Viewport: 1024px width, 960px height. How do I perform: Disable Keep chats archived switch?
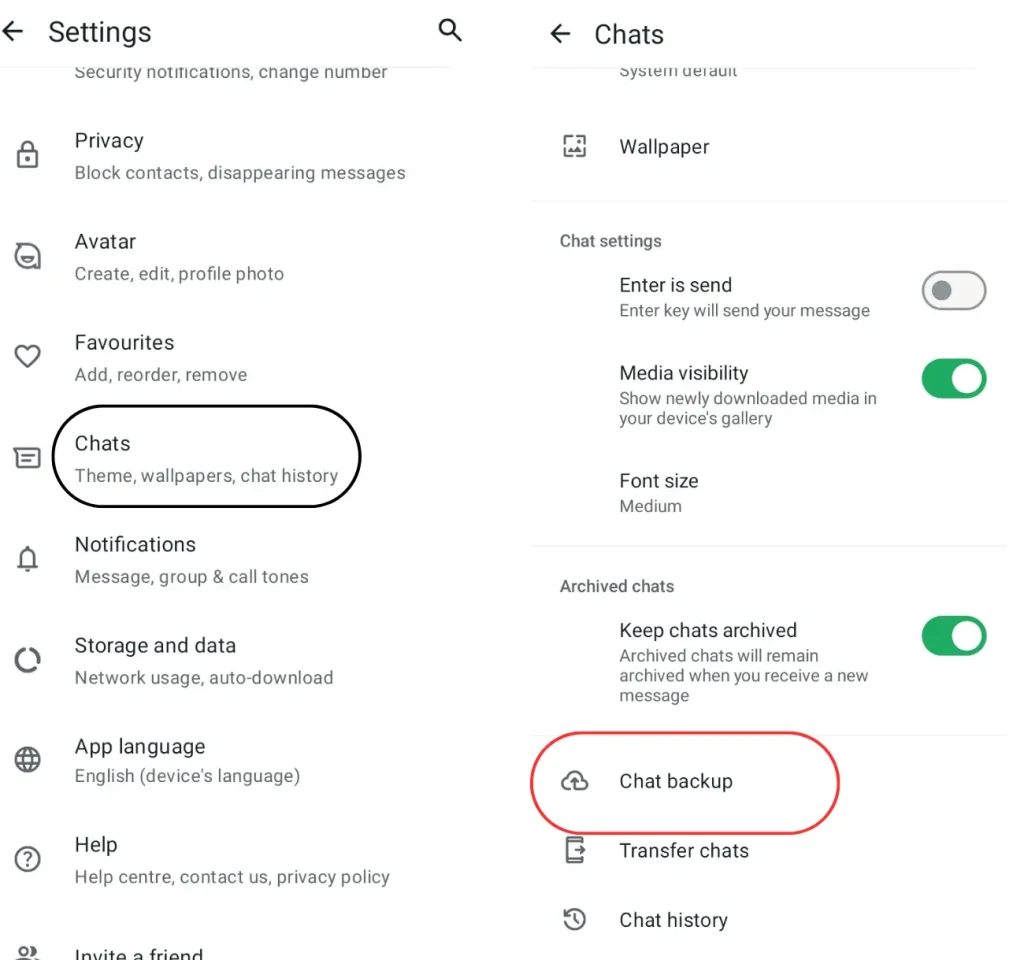[953, 635]
